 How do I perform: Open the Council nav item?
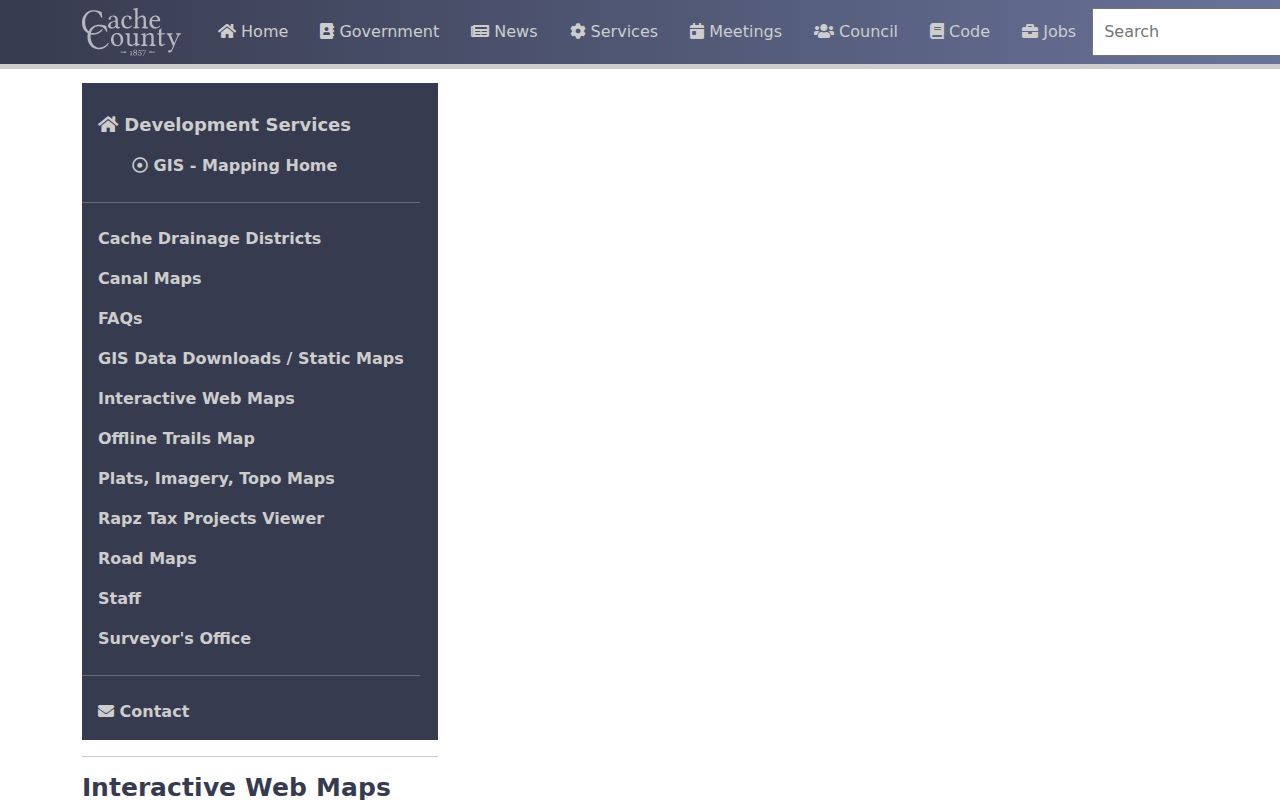856,32
